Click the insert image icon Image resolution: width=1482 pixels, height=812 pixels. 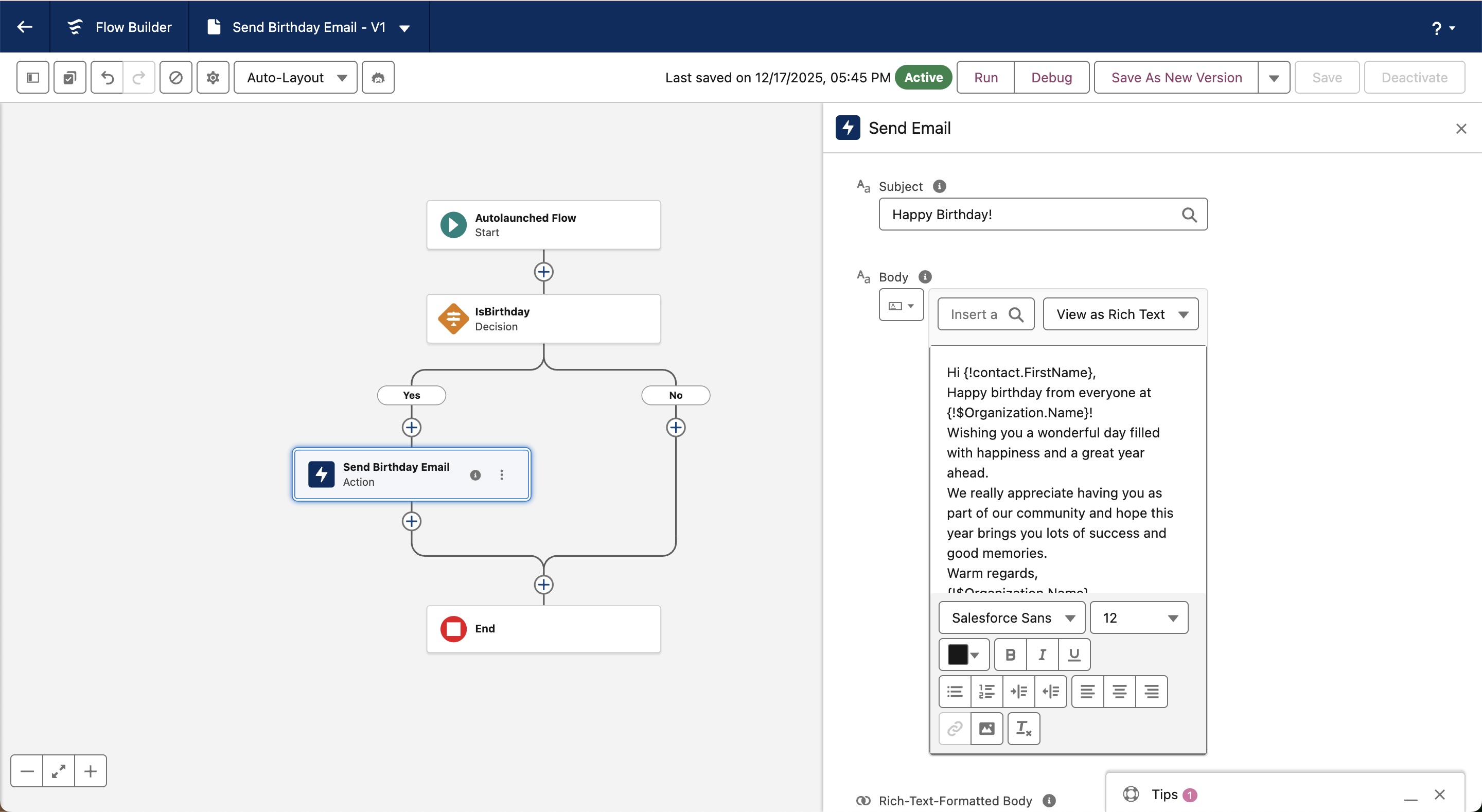point(986,729)
